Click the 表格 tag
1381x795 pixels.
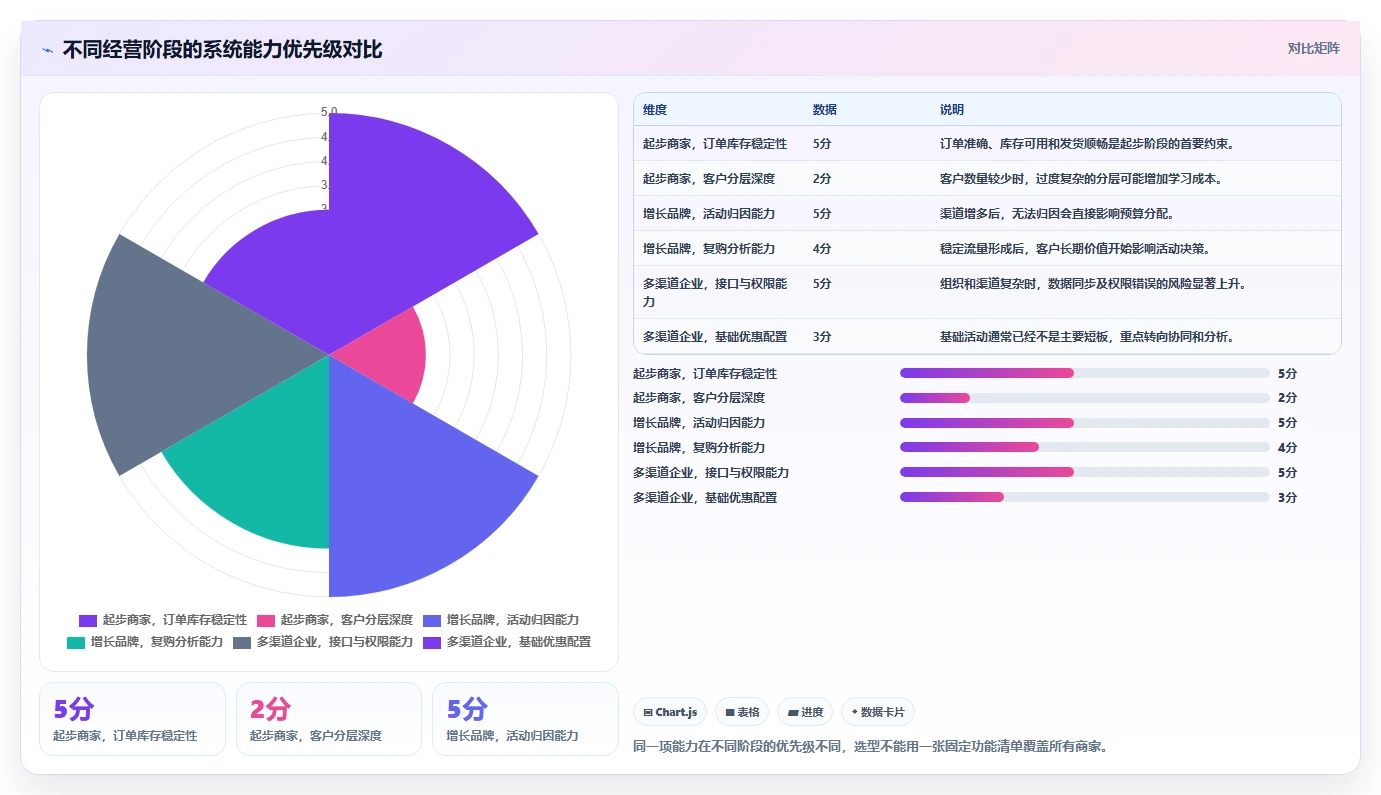click(742, 712)
